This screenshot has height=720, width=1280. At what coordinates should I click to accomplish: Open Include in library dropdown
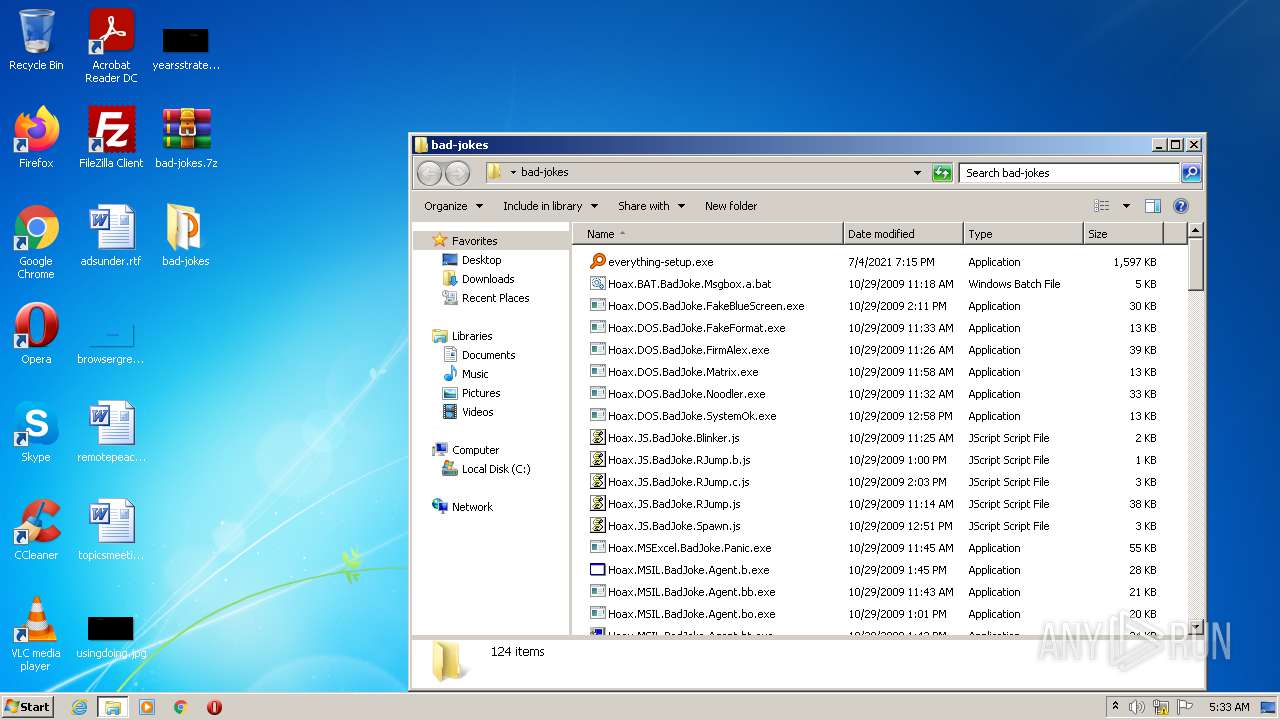tap(550, 206)
